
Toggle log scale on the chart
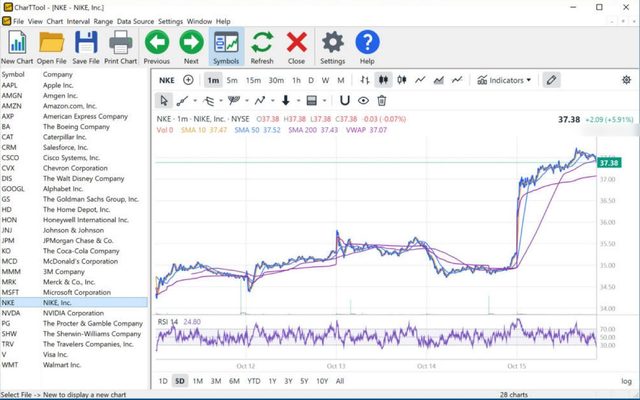pos(627,381)
